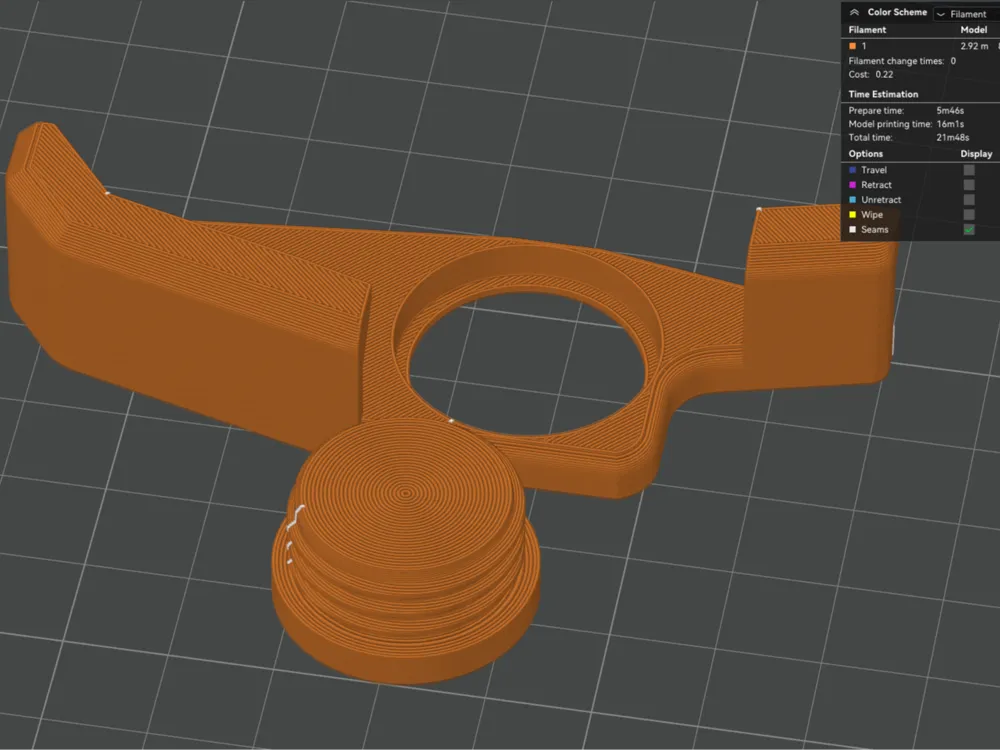Enable the Retract display checkbox

pyautogui.click(x=968, y=185)
